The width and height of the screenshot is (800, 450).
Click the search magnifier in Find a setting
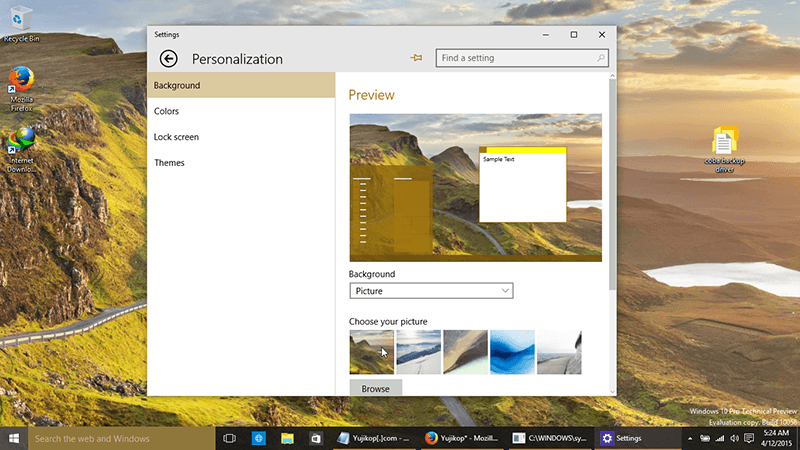coord(601,58)
